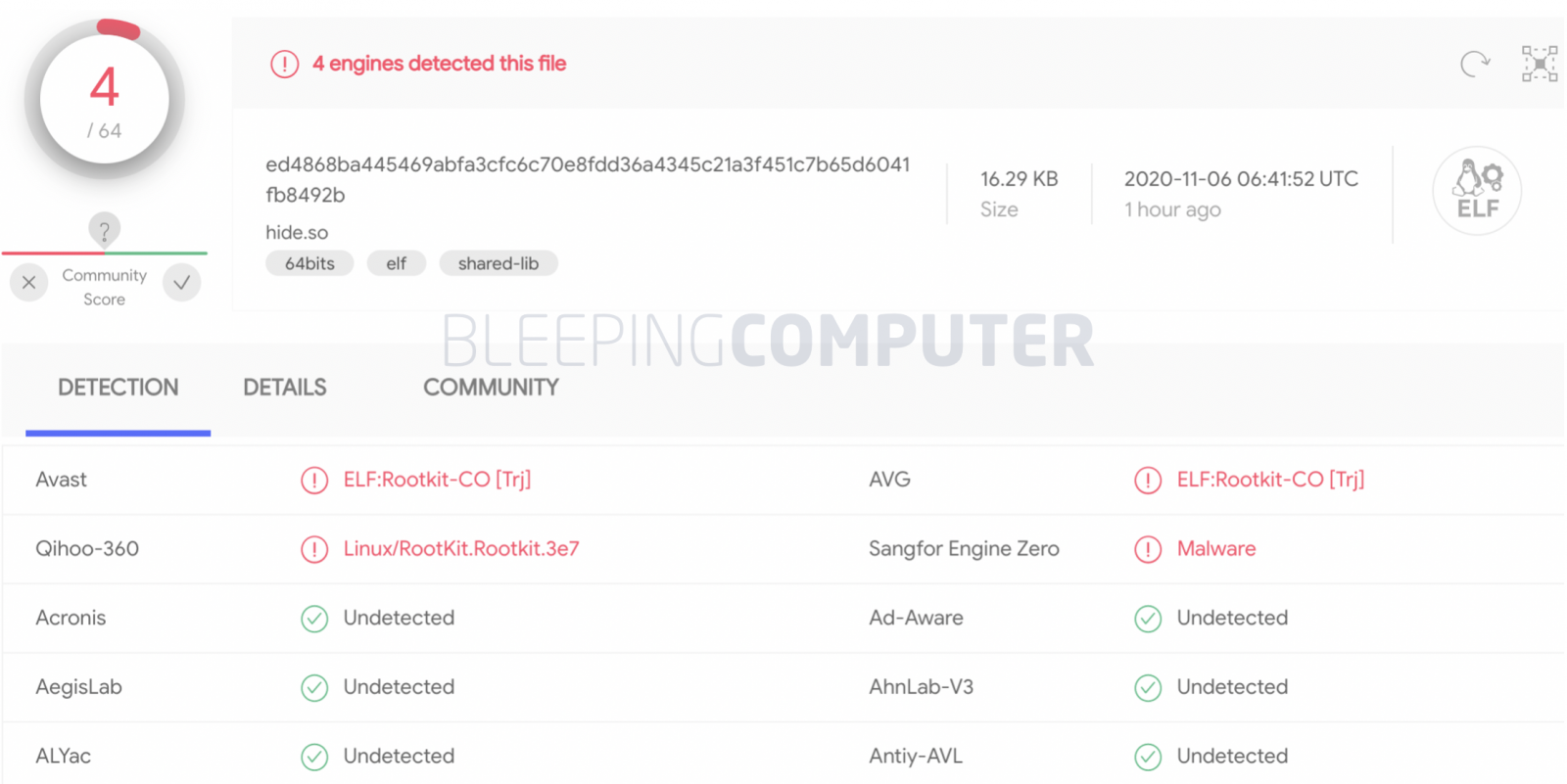Viewport: 1567px width, 784px height.
Task: Click Sangfor Engine Zero warning icon
Action: 1148,550
